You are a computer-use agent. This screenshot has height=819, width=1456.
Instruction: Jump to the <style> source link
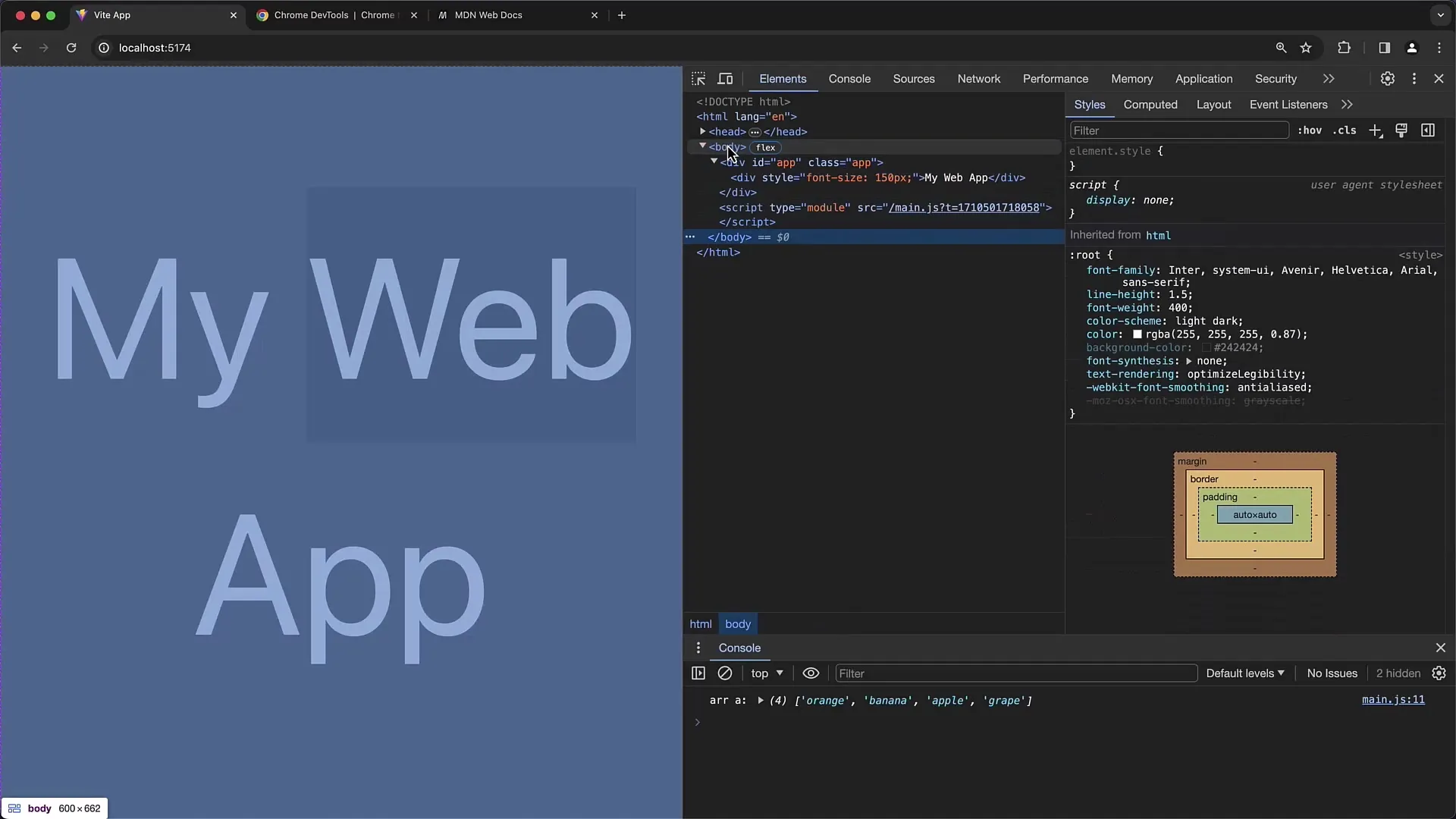tap(1420, 256)
